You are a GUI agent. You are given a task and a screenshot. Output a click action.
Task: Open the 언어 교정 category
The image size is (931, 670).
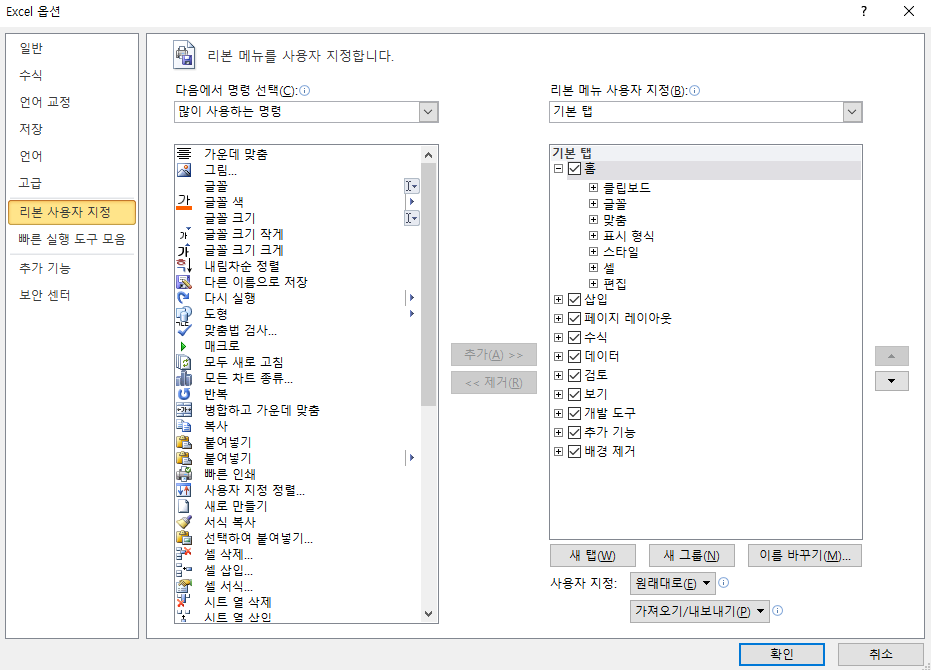[72, 102]
